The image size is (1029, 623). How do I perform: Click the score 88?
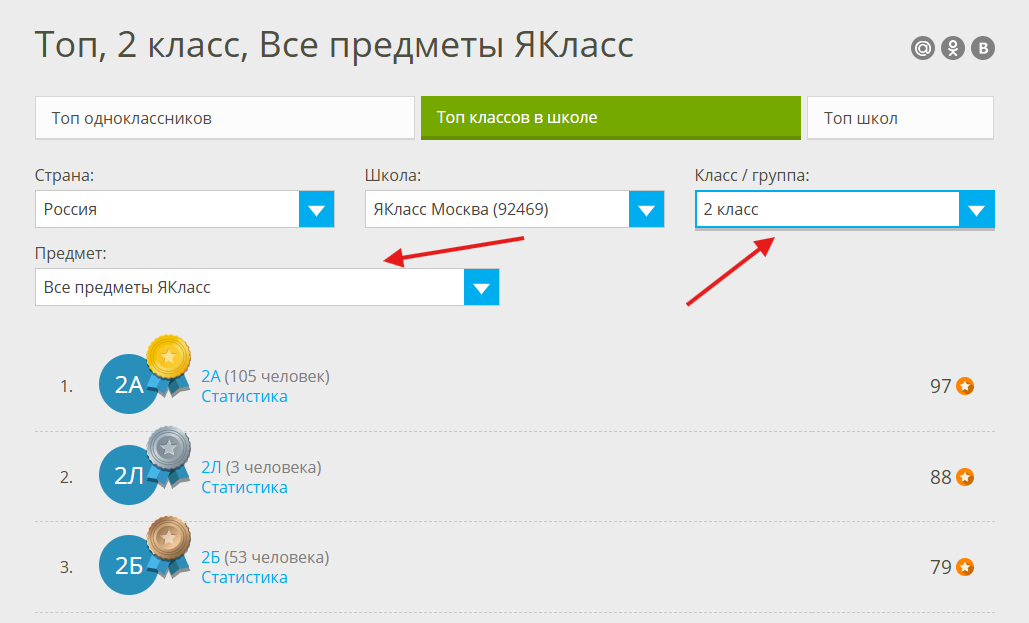point(940,477)
